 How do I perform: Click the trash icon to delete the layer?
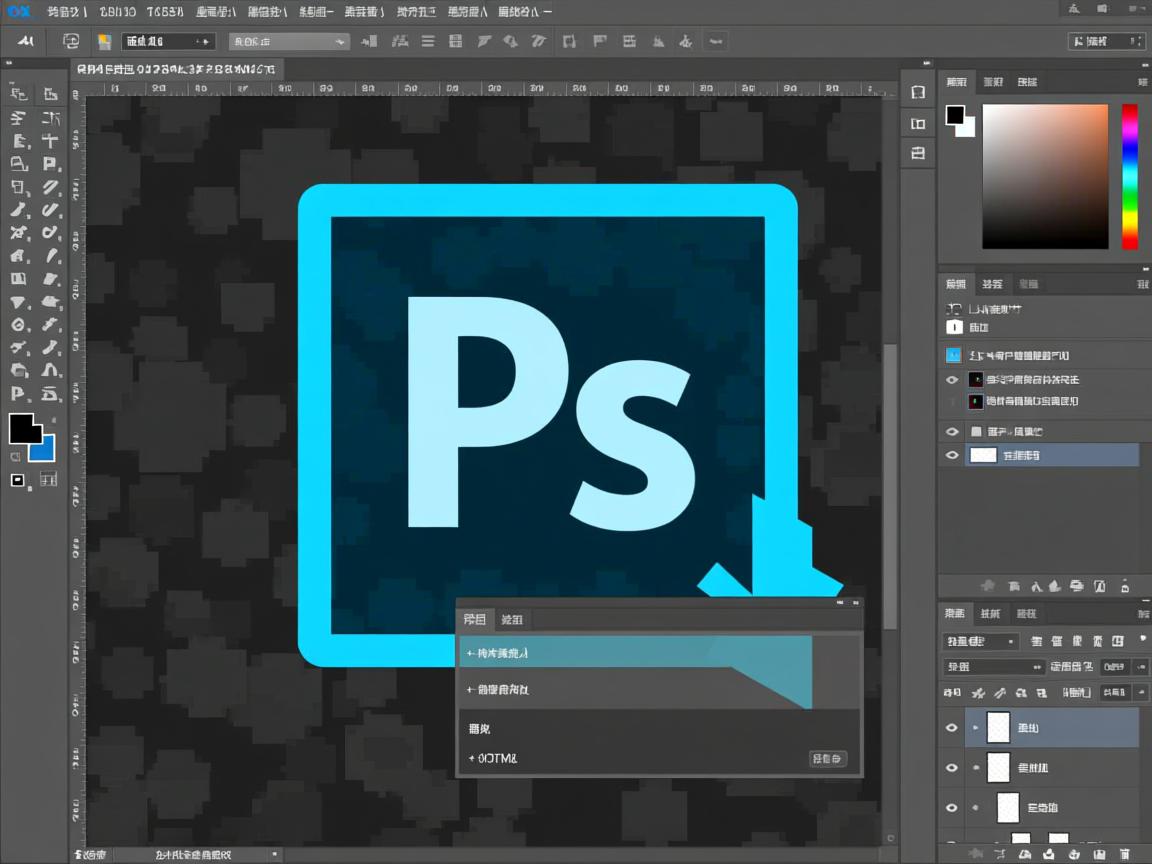click(1127, 853)
